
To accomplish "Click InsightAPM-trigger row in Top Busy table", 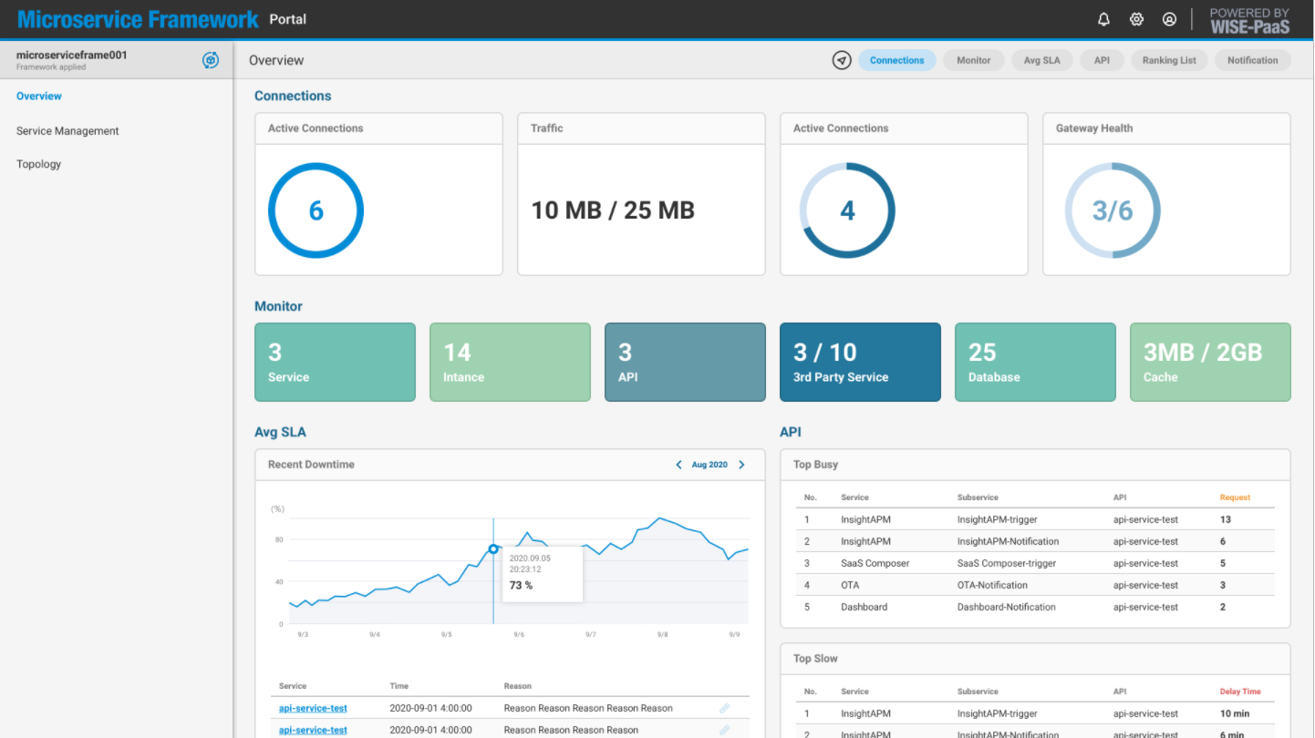I will [1035, 520].
